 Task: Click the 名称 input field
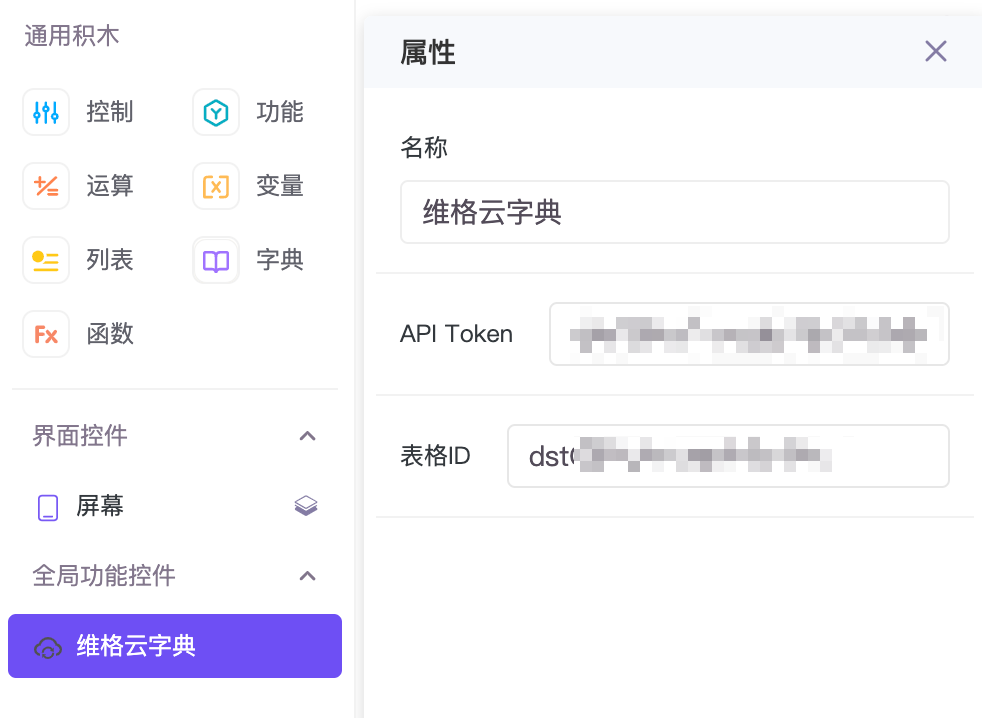click(x=674, y=212)
